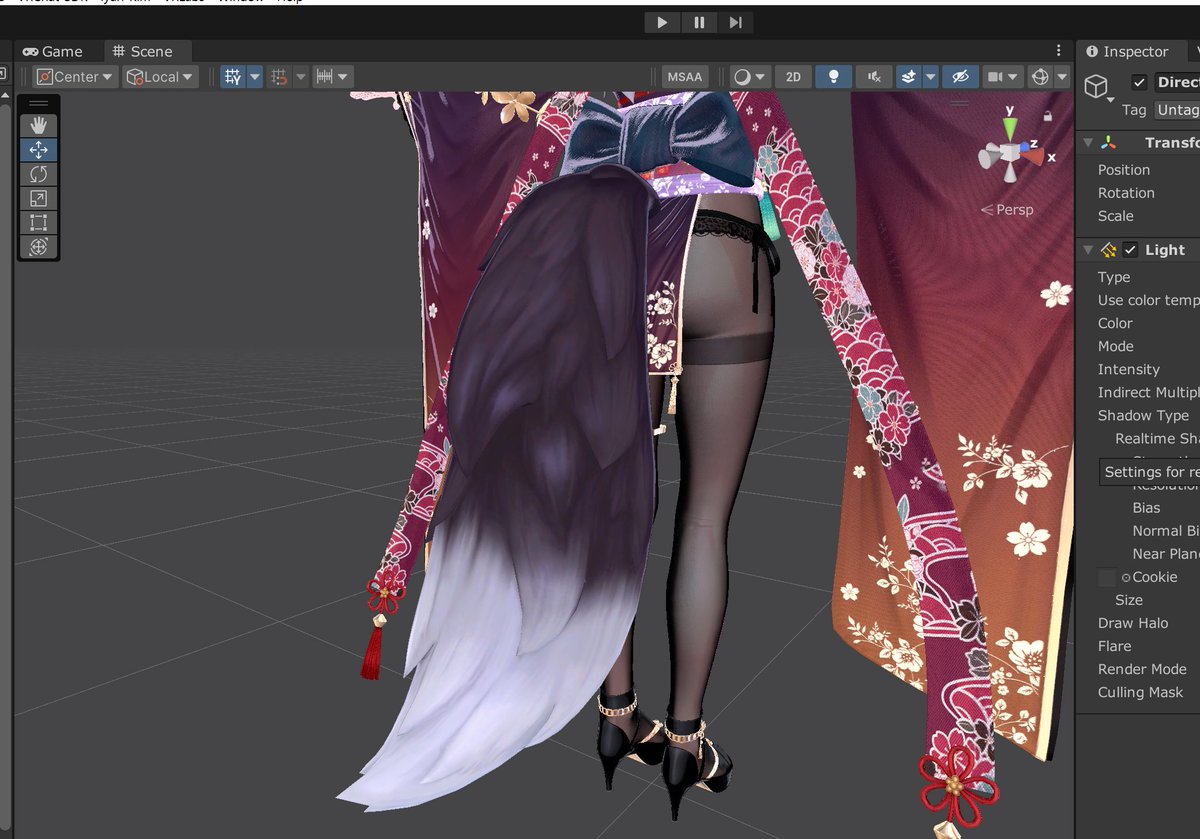Click the Position label

1124,170
